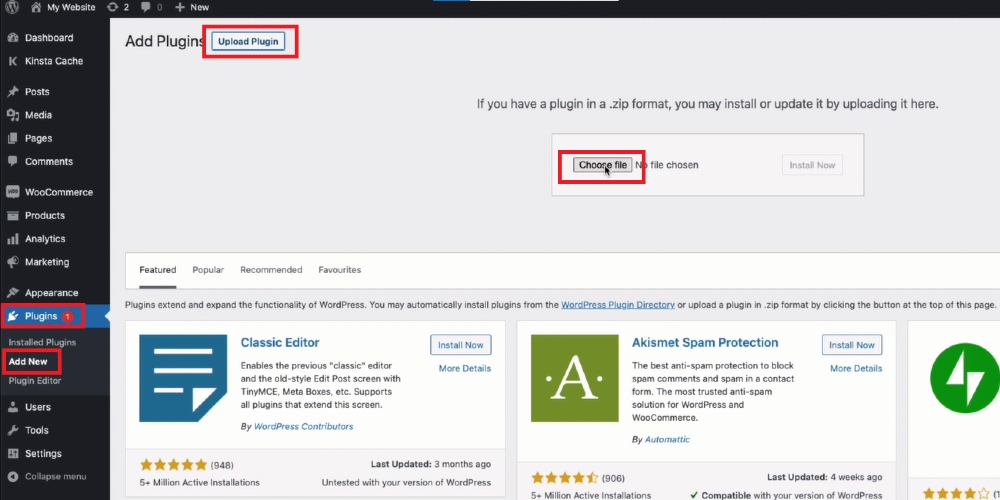Click the Products box icon
Image resolution: width=1000 pixels, height=500 pixels.
coord(12,216)
